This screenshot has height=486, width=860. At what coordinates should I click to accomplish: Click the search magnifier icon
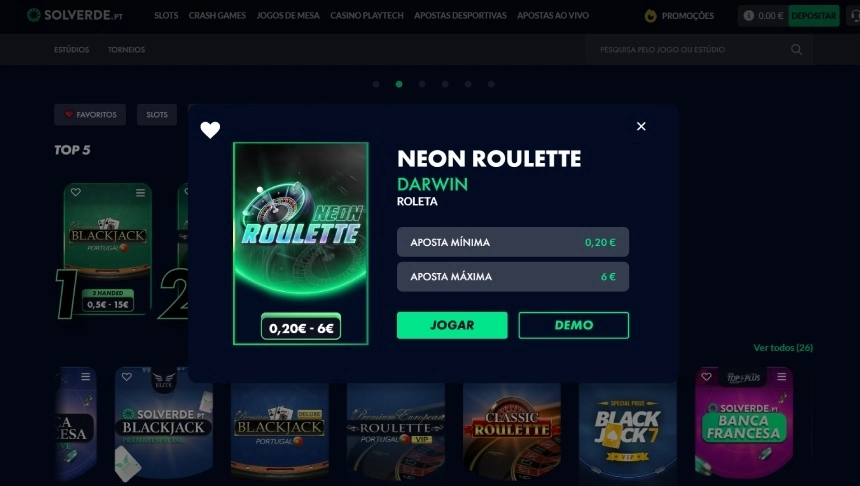click(x=796, y=50)
